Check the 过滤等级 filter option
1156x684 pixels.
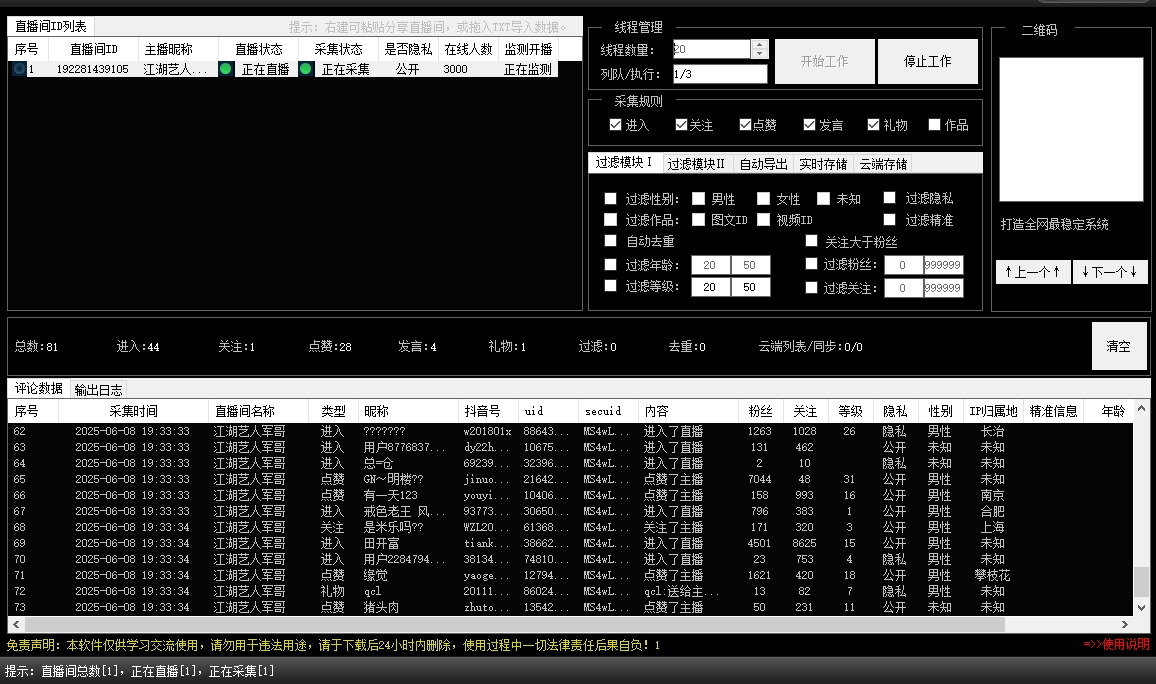[x=611, y=286]
